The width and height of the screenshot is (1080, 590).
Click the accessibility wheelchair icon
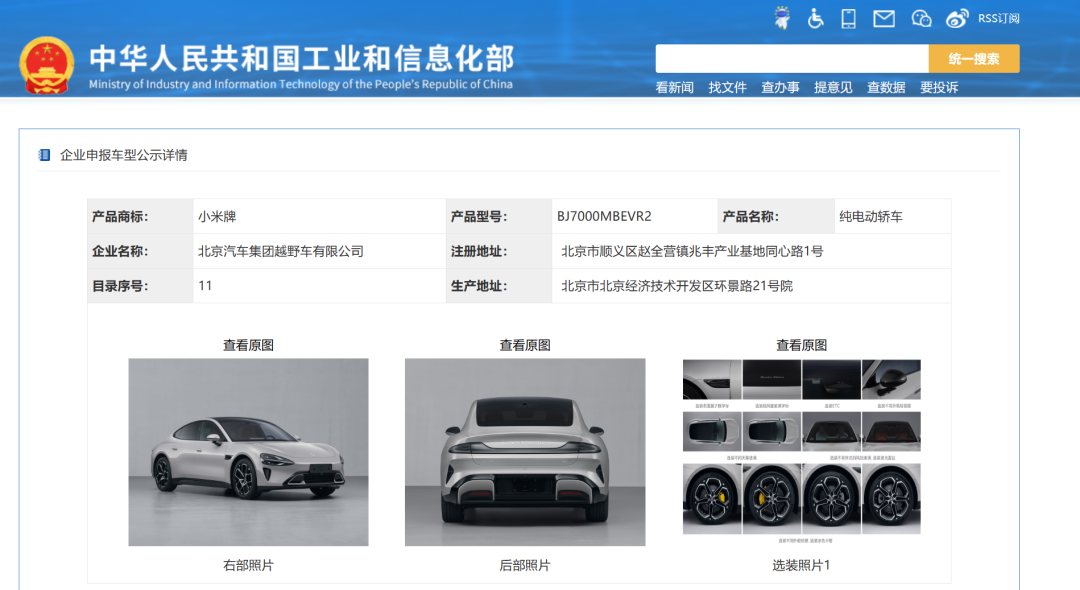click(x=815, y=17)
